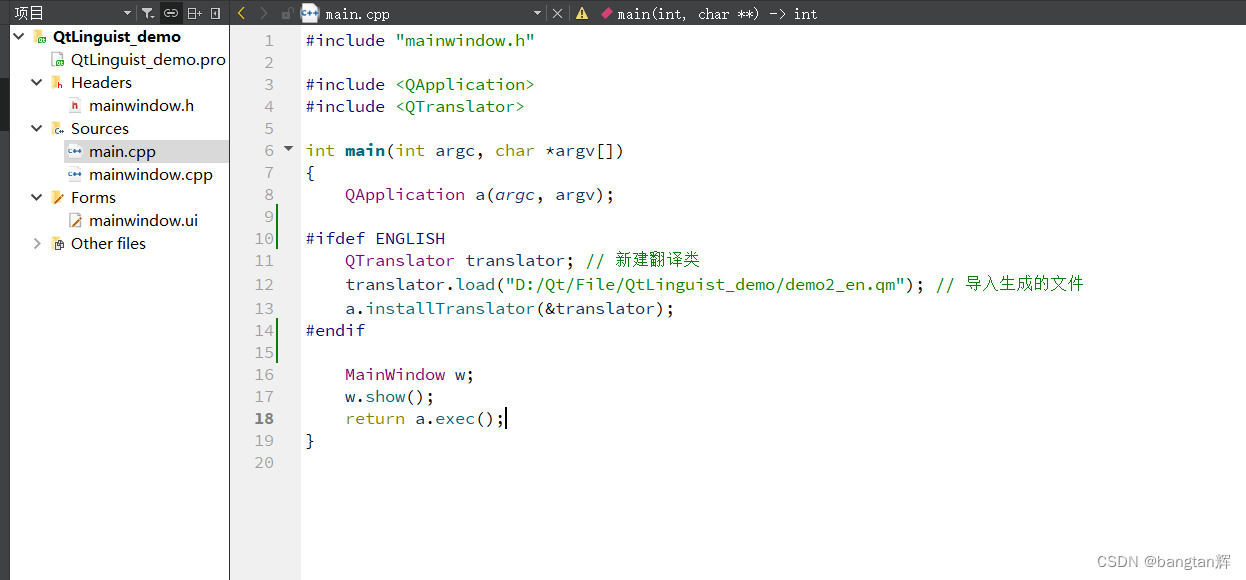Click on w.show(); line
Image resolution: width=1246 pixels, height=580 pixels.
[390, 396]
